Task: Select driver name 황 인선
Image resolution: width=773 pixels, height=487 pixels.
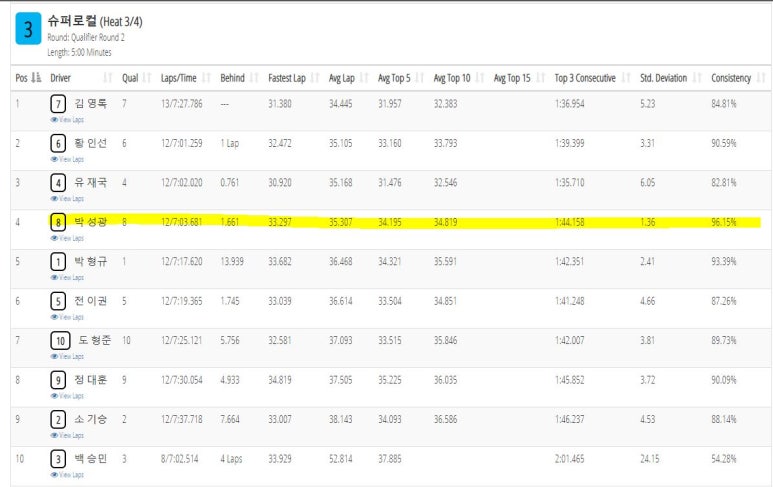Action: pos(91,143)
